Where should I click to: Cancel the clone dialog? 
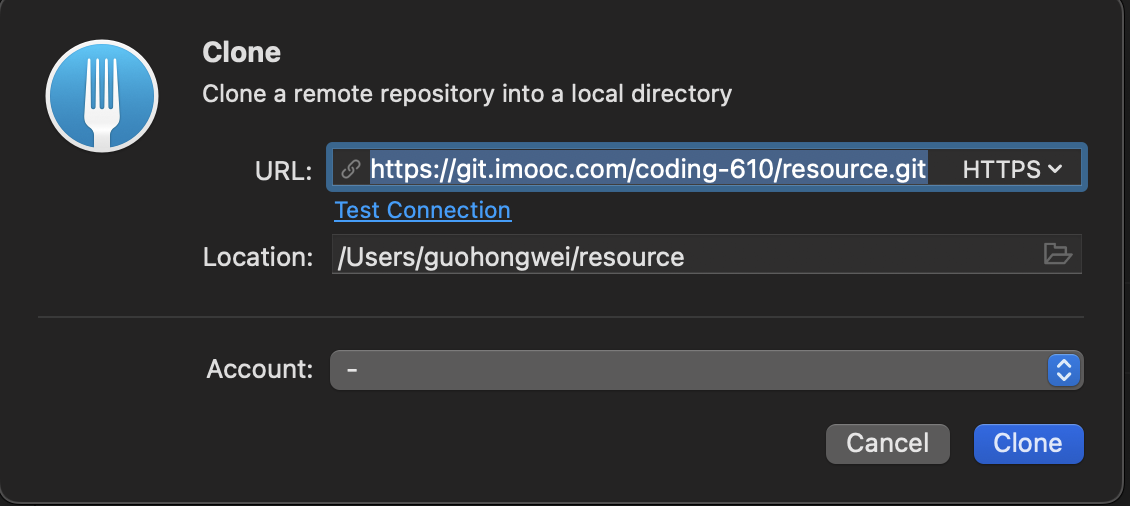[x=887, y=443]
